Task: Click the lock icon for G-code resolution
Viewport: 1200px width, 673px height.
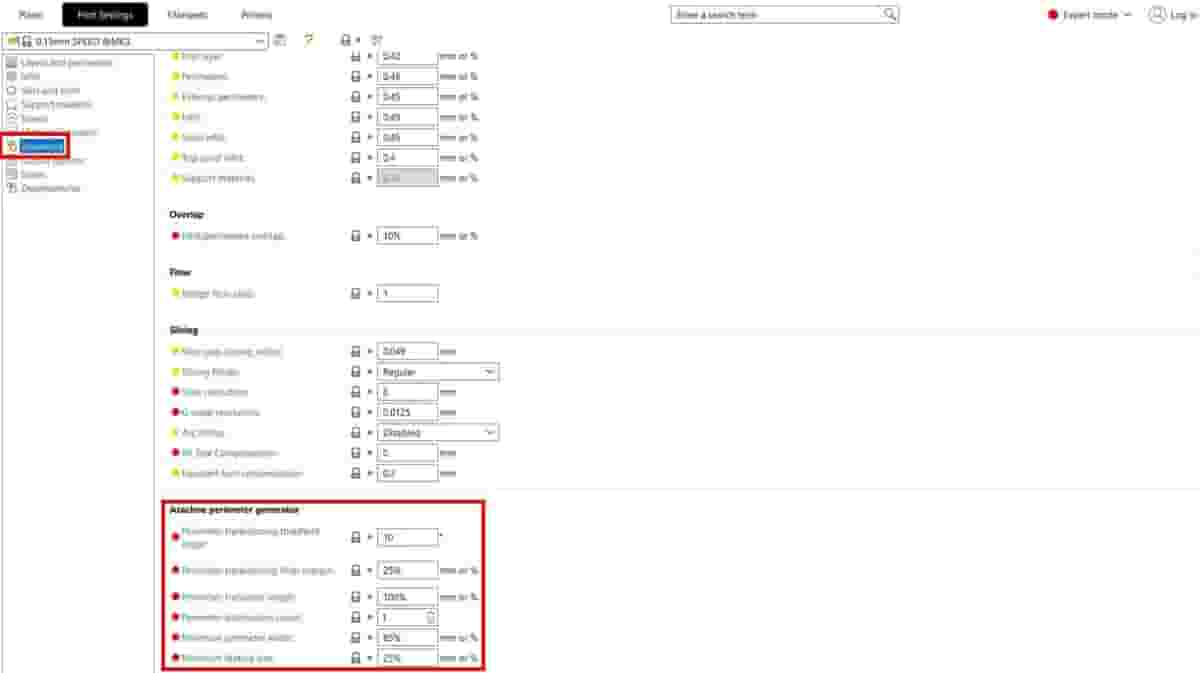Action: click(355, 412)
